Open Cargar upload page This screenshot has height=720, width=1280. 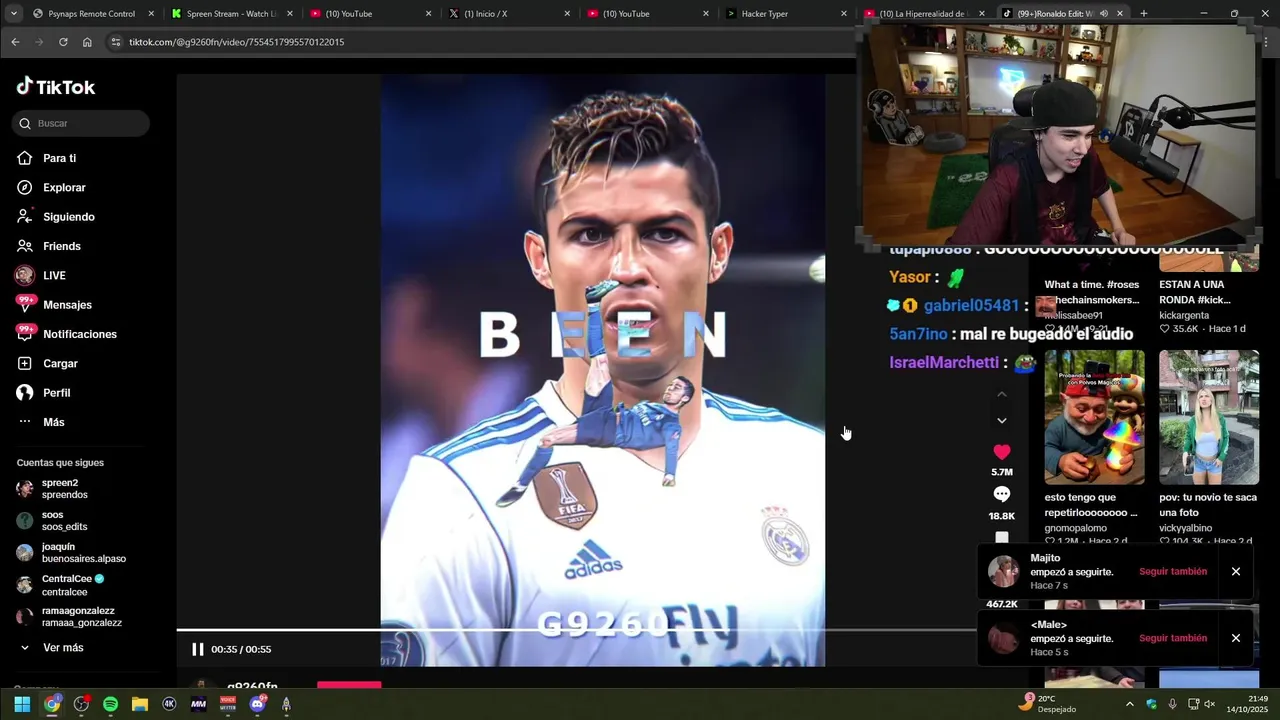tap(60, 363)
